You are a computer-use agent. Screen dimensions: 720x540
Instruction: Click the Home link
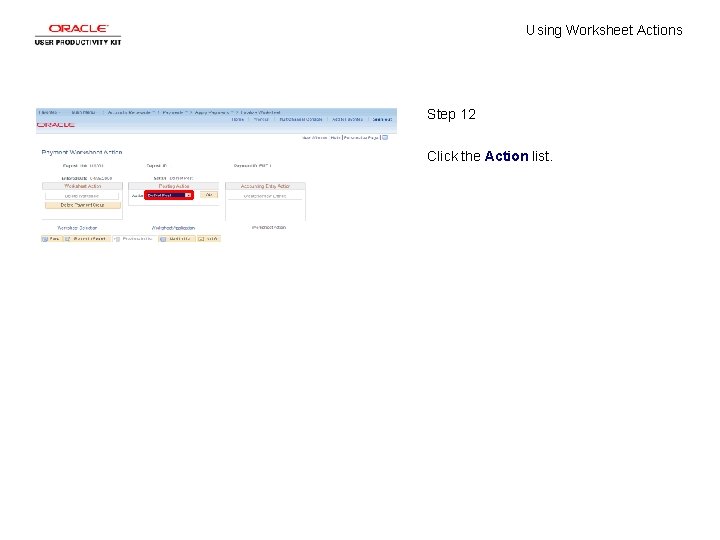(237, 119)
